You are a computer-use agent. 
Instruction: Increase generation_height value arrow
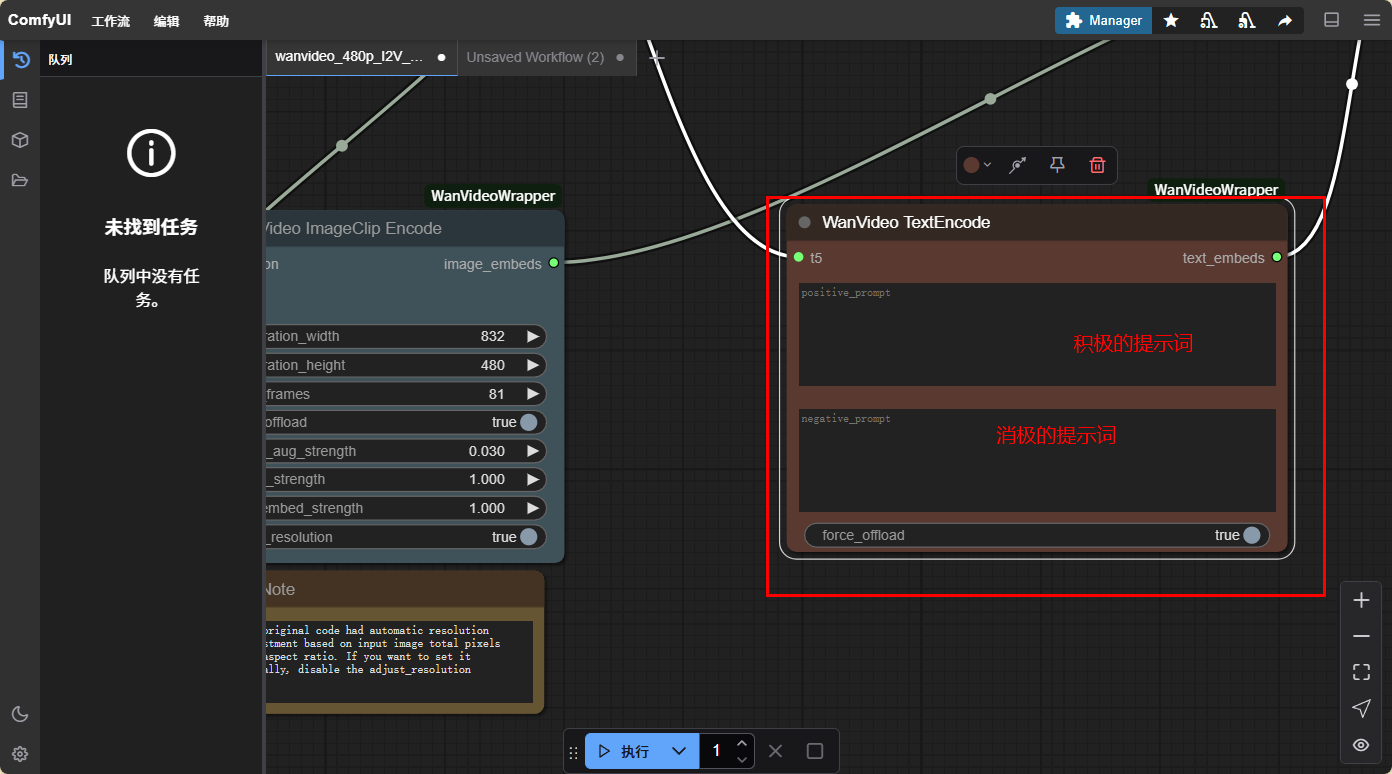click(x=533, y=365)
